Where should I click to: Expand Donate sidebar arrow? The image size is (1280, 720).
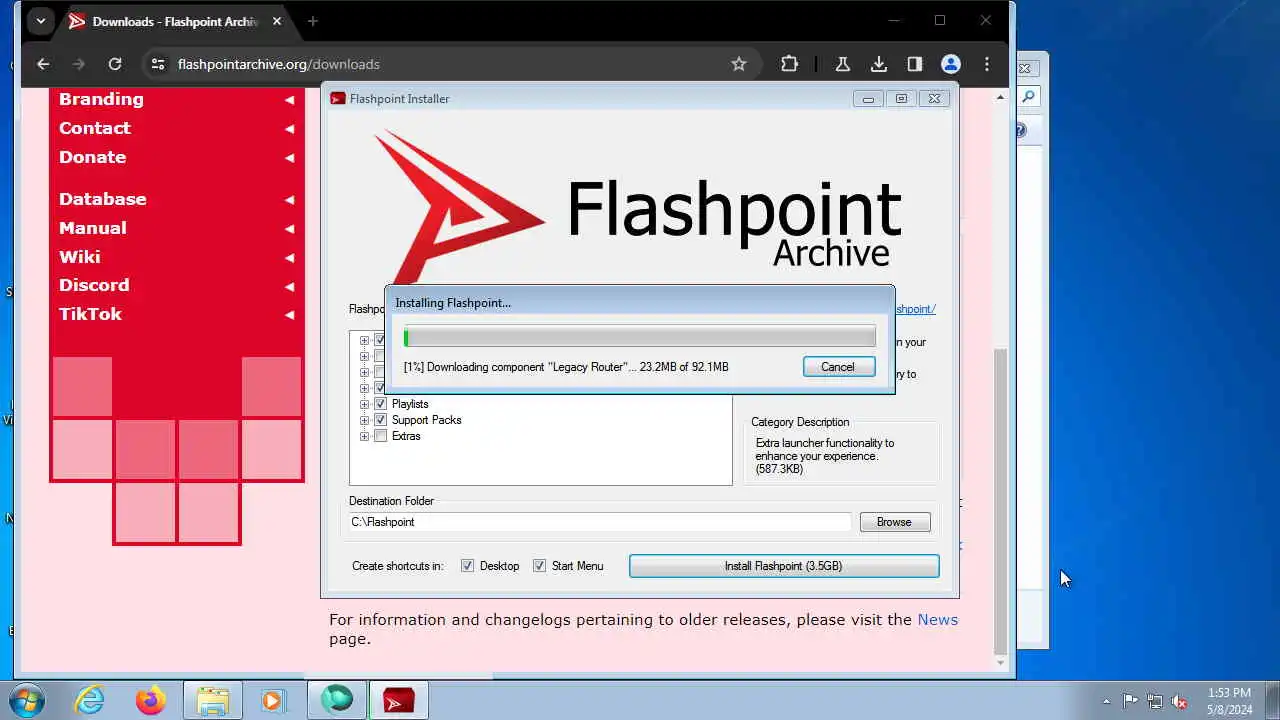click(x=289, y=157)
